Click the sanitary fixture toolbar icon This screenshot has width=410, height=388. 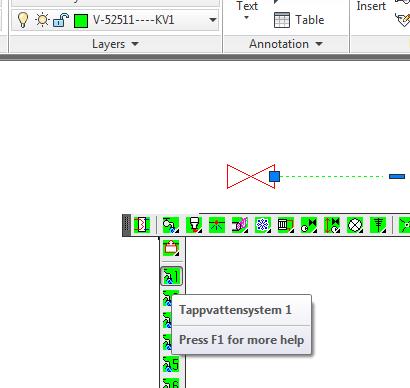tap(194, 225)
